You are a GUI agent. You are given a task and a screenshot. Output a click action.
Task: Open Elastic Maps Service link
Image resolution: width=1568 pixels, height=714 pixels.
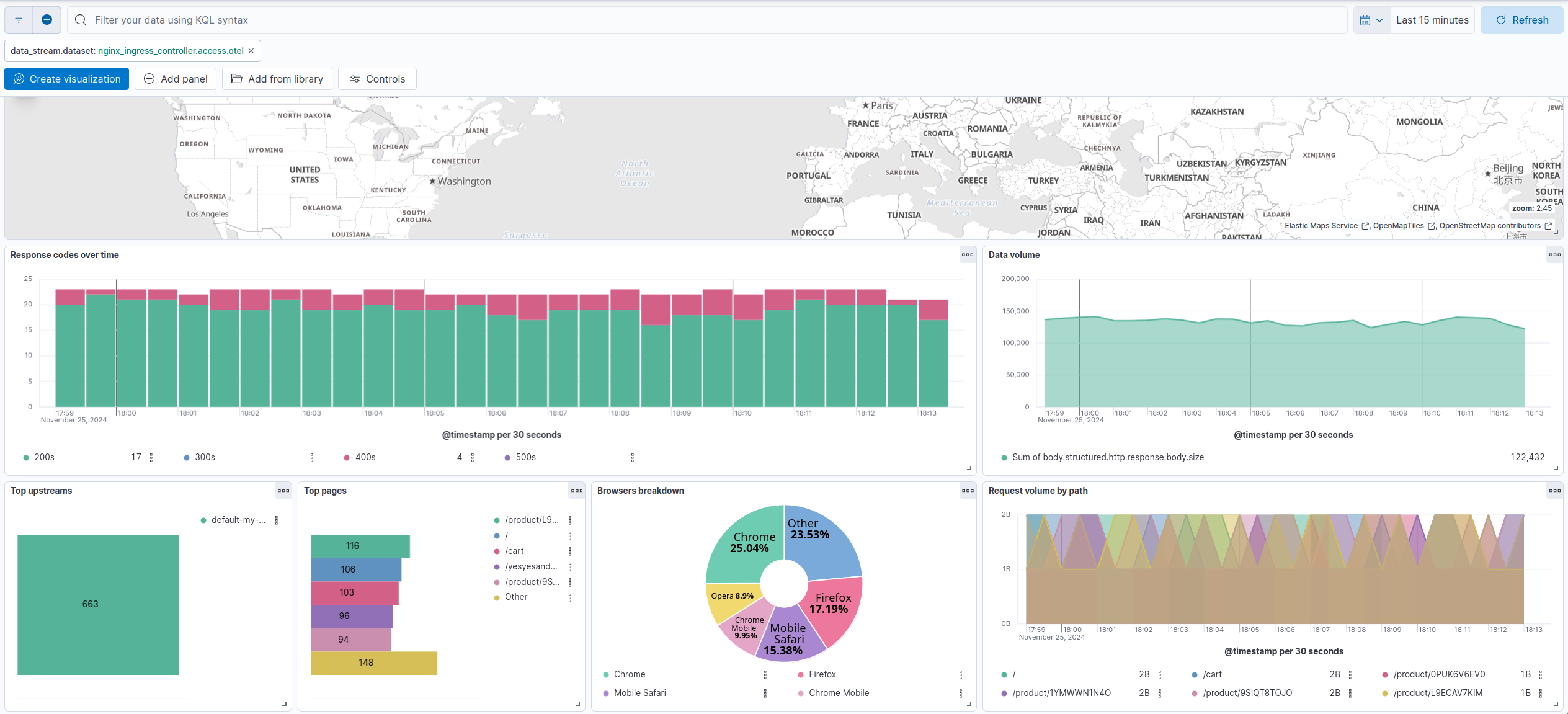pos(1327,226)
